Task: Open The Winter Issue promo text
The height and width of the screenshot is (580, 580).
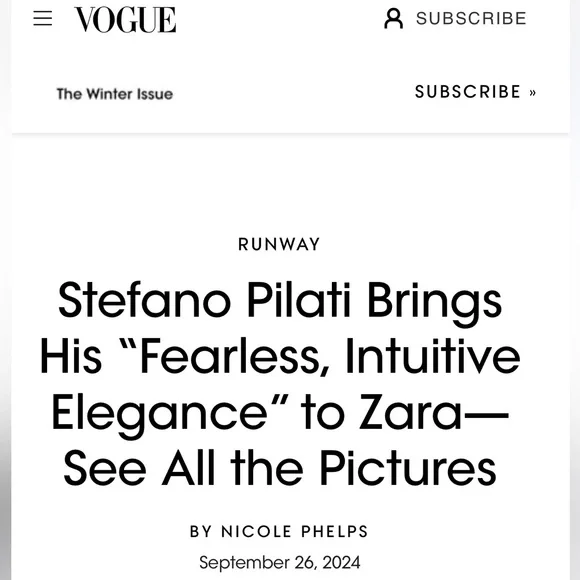Action: (x=115, y=94)
